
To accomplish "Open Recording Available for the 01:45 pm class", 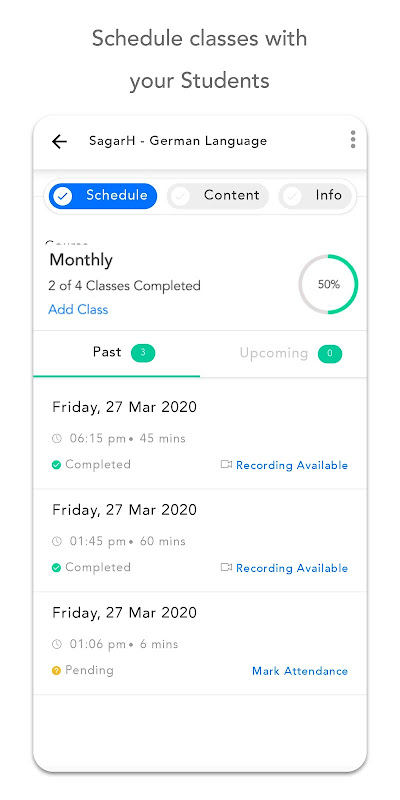I will [x=292, y=568].
